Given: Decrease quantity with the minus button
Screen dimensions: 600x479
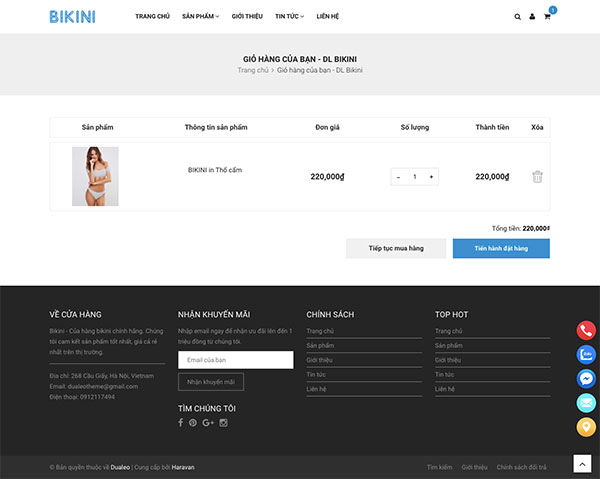Looking at the screenshot, I should 398,177.
